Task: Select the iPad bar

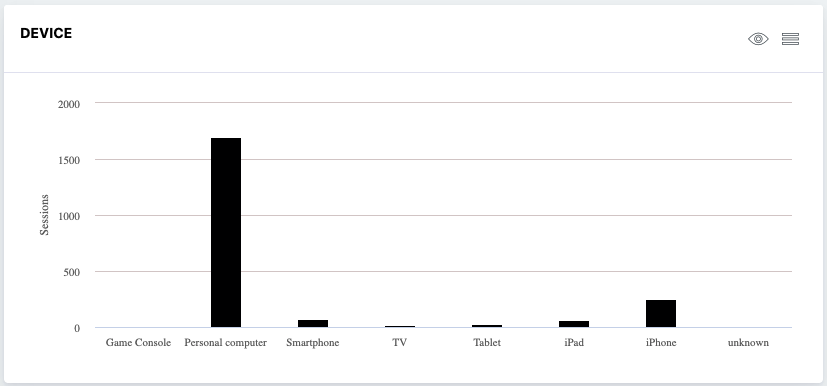Action: tap(574, 324)
